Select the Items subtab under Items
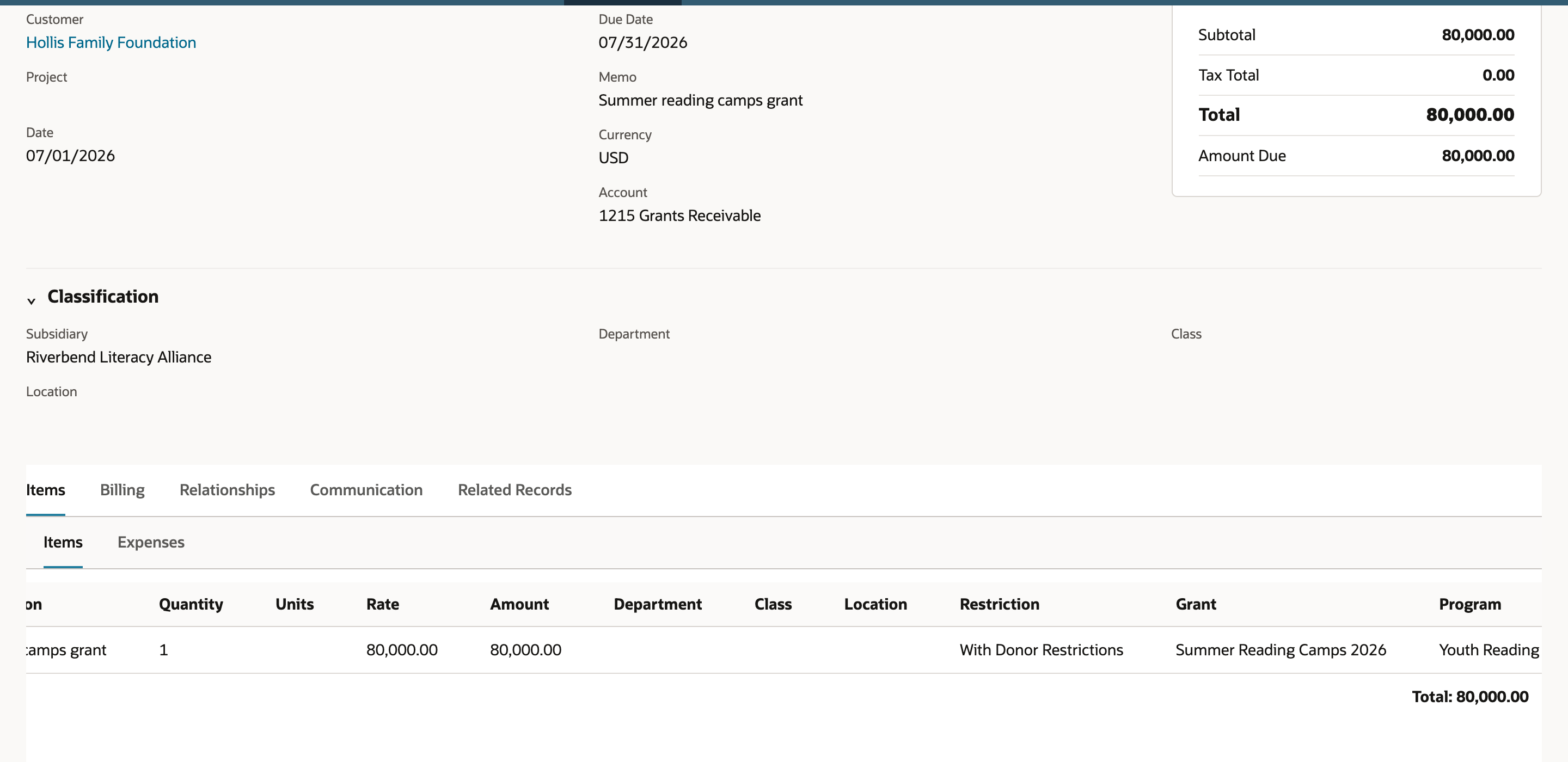Screen dimensions: 1568x762 [x=63, y=542]
